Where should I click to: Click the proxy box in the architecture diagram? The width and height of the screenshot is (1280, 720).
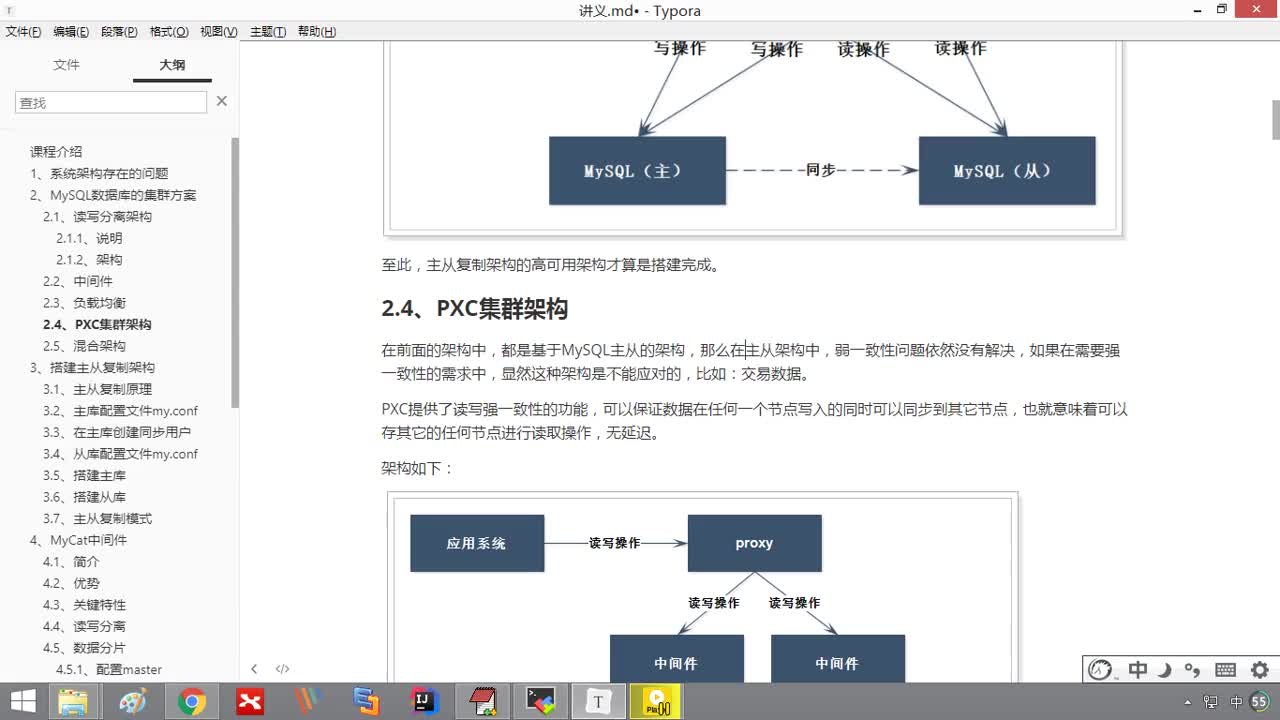pos(754,543)
